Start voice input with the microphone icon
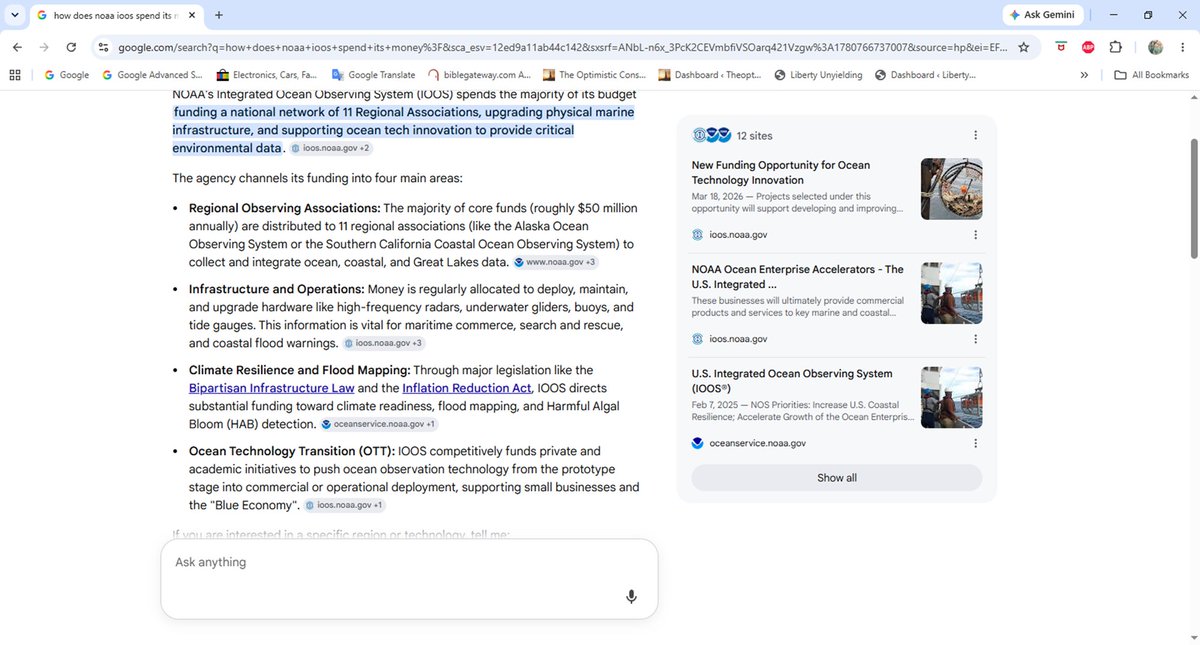 (x=631, y=597)
